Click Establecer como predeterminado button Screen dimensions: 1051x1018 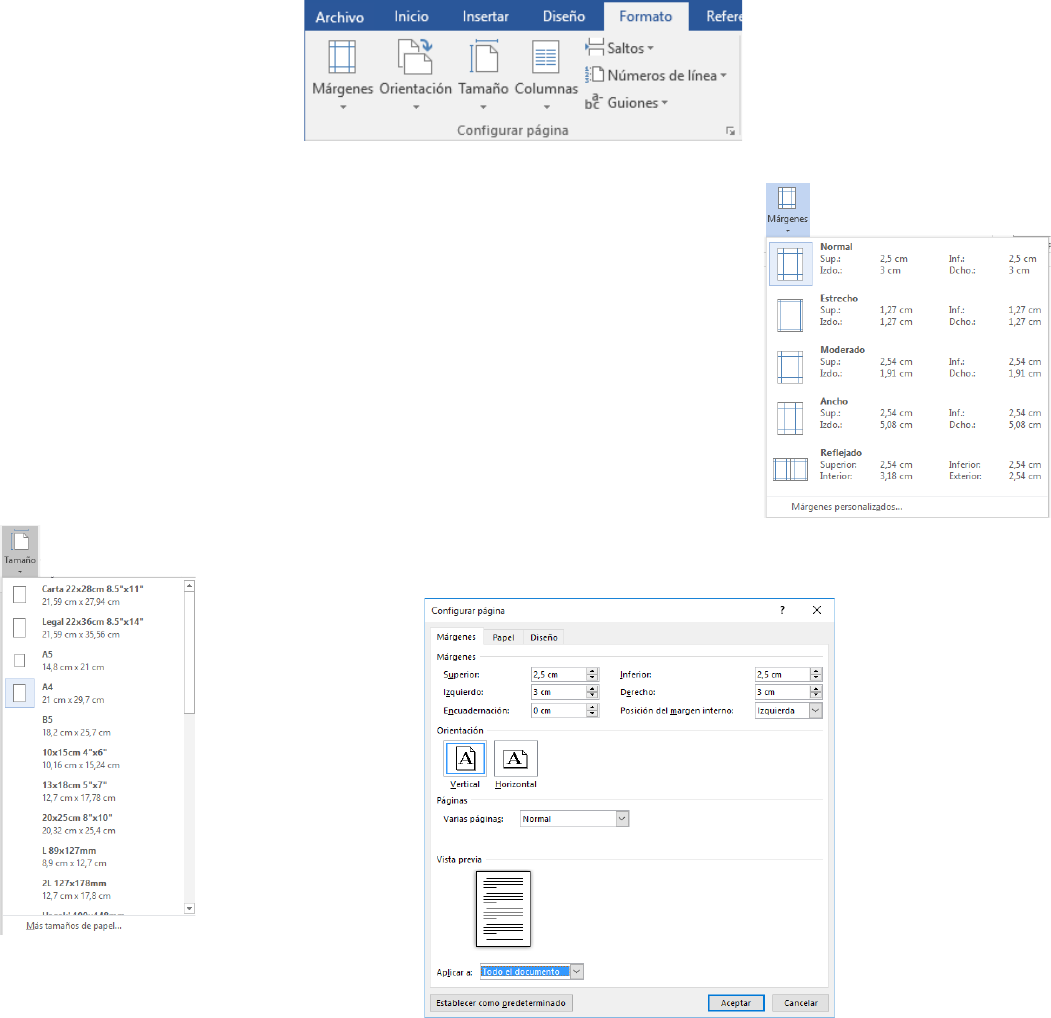(x=501, y=1003)
